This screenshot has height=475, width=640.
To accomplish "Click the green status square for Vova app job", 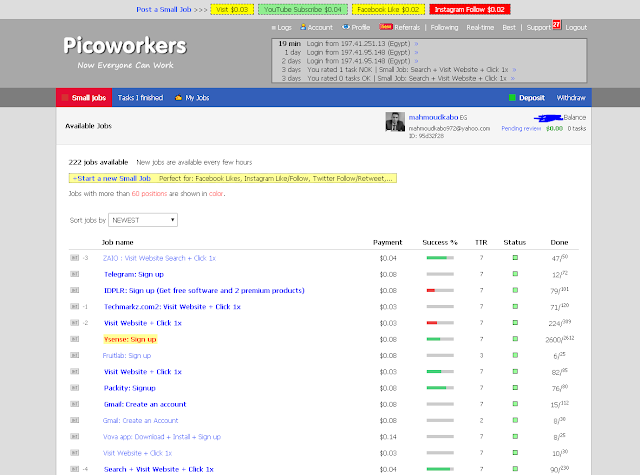I will coord(515,436).
